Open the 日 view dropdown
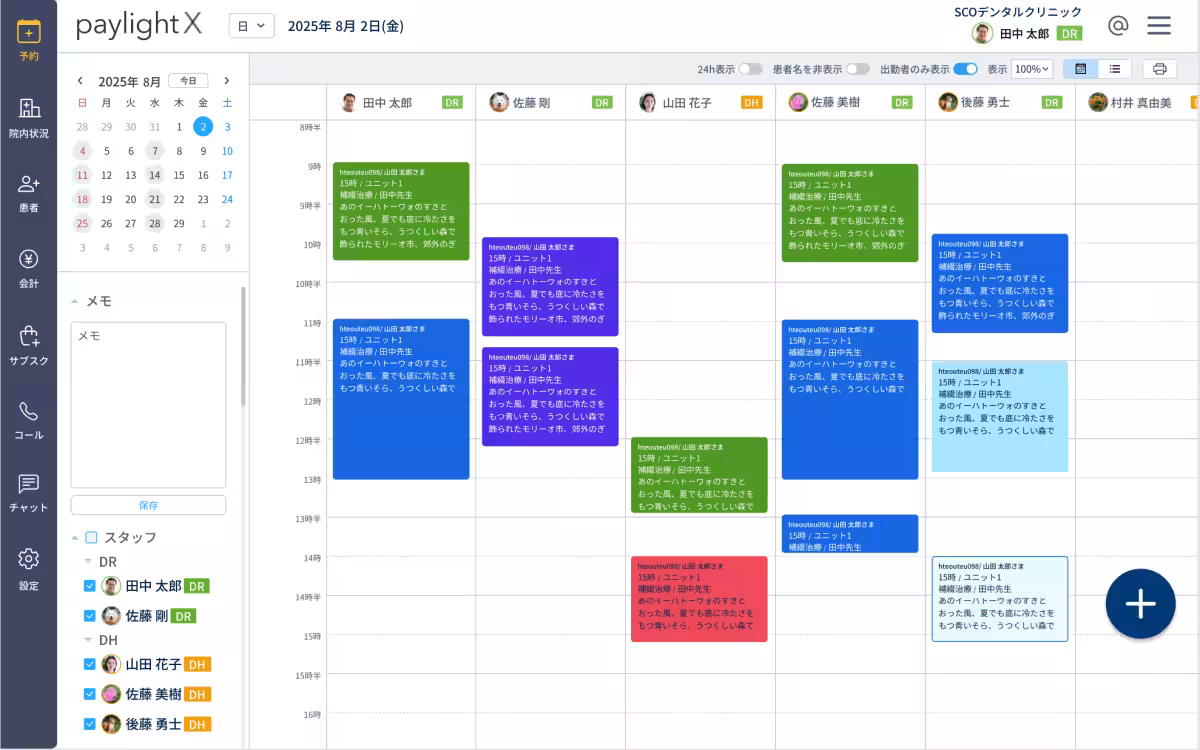This screenshot has height=750, width=1200. (x=251, y=26)
